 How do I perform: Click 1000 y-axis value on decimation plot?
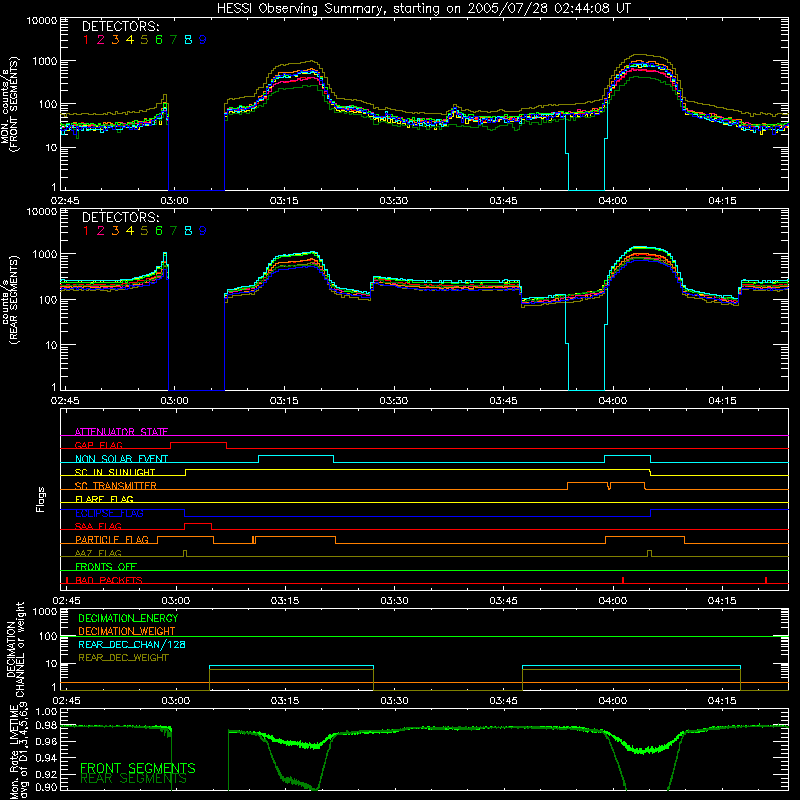pyautogui.click(x=45, y=611)
